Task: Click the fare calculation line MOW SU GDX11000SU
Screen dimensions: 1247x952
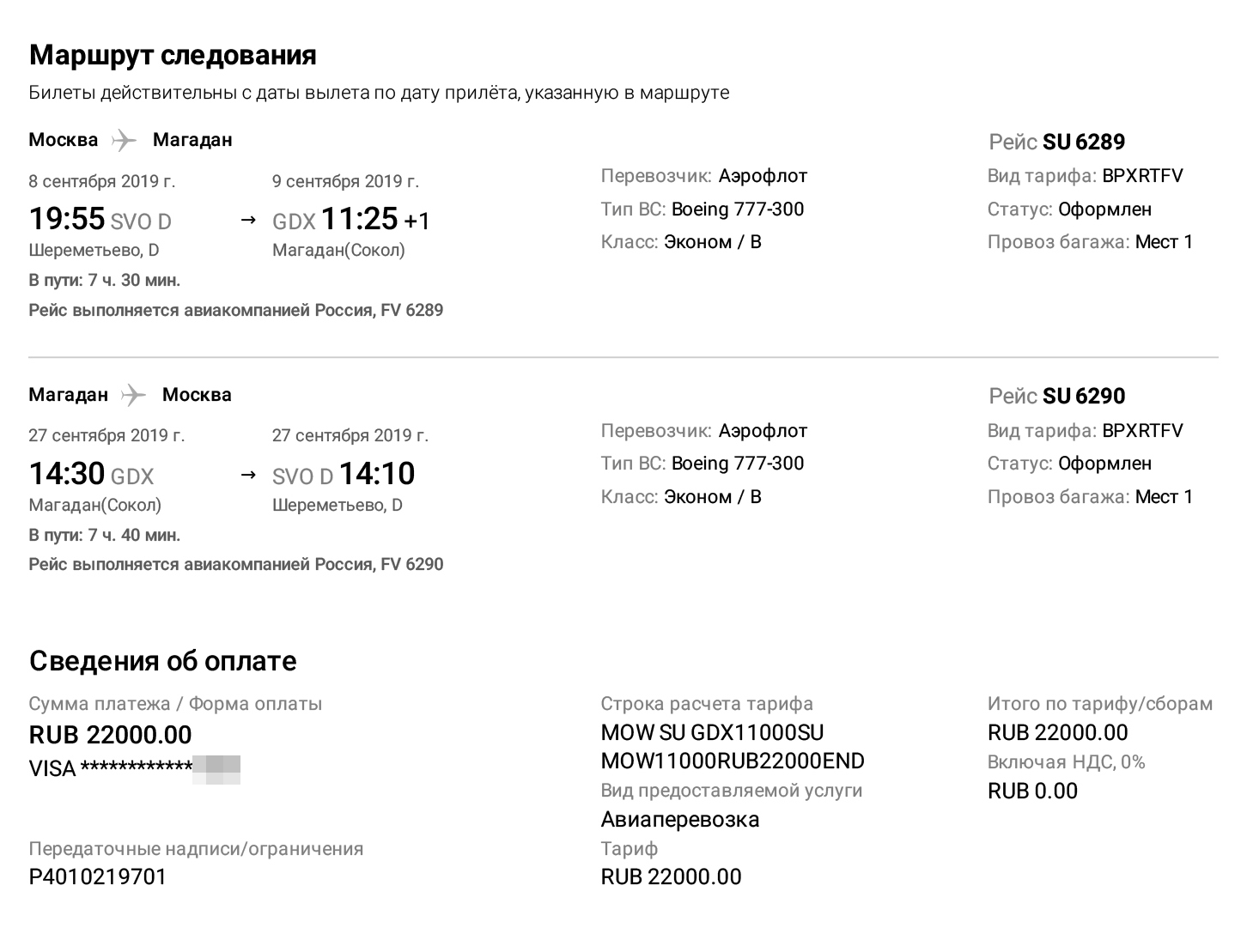Action: click(712, 732)
